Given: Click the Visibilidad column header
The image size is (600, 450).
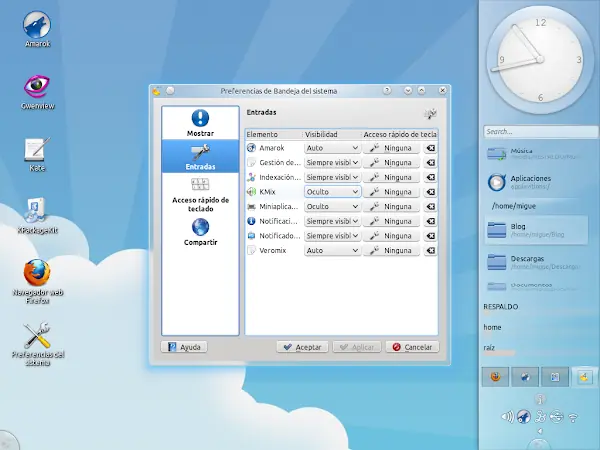Looking at the screenshot, I should tap(332, 134).
